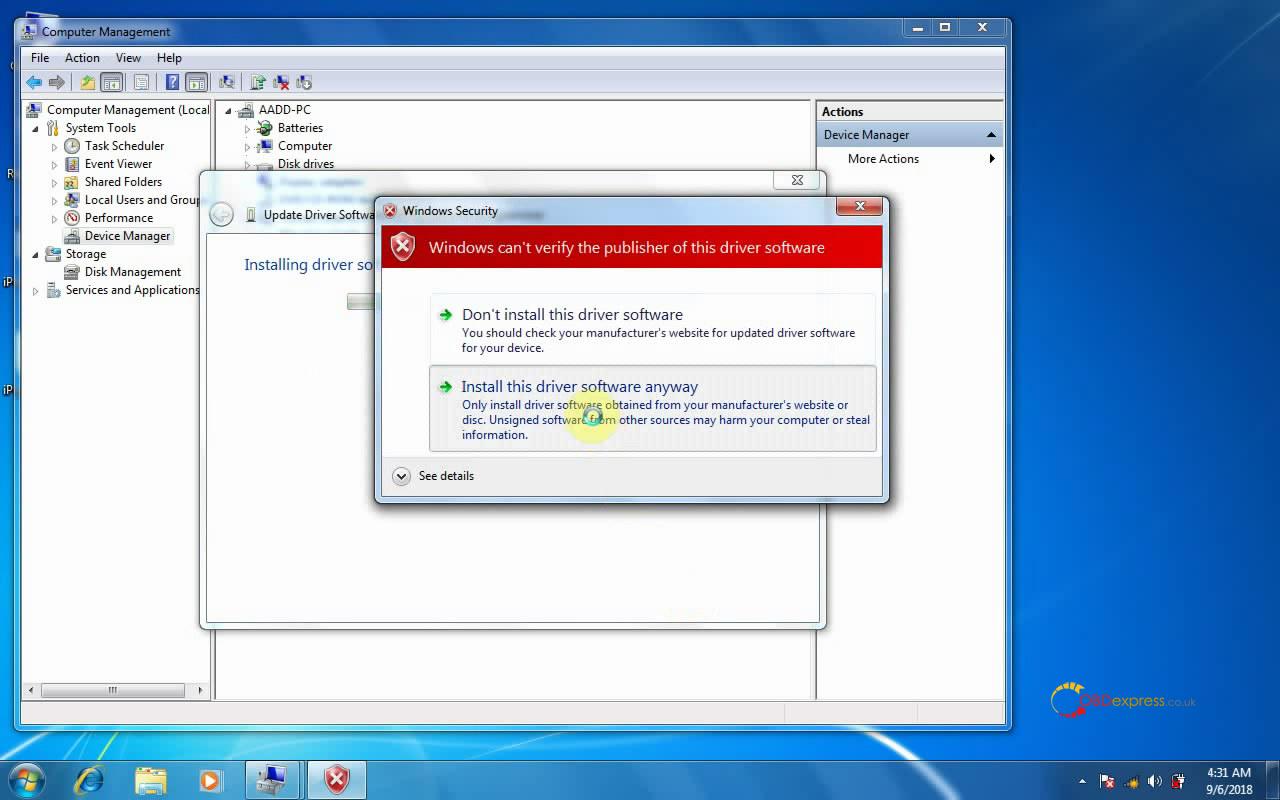Click the blue Help question-mark icon
This screenshot has width=1280, height=800.
pyautogui.click(x=173, y=83)
